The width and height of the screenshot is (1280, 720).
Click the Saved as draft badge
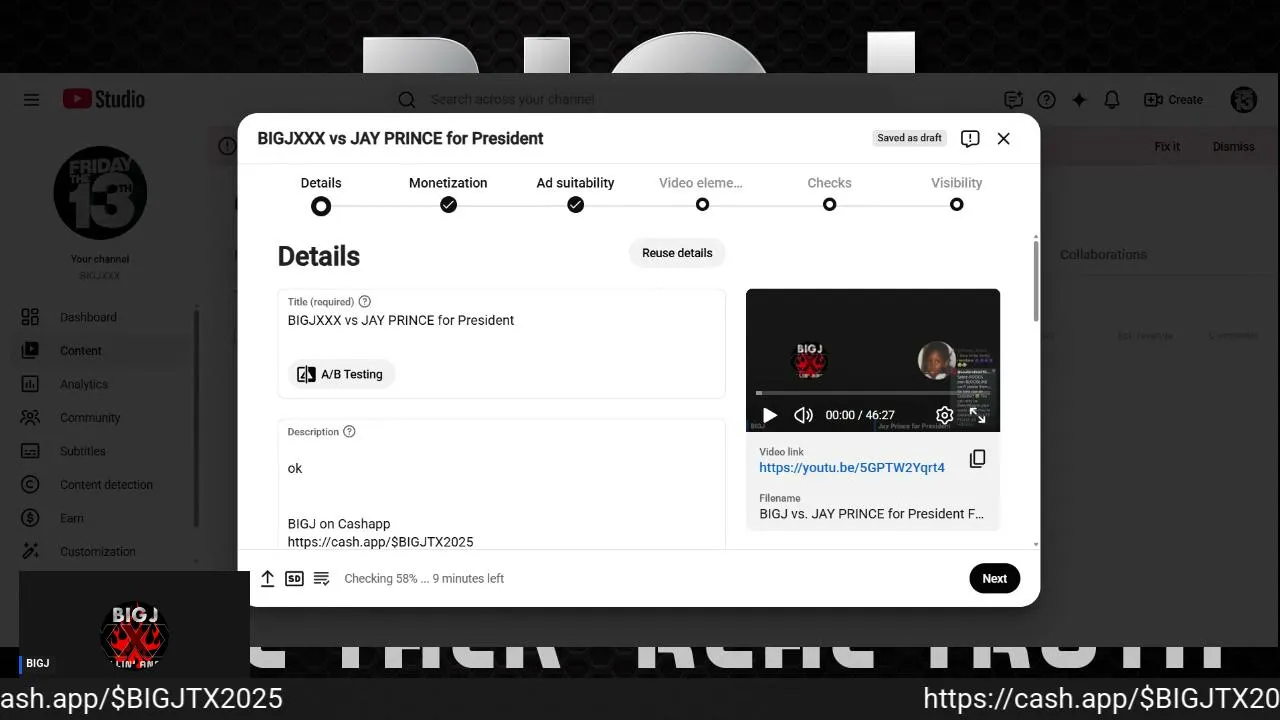pos(910,138)
